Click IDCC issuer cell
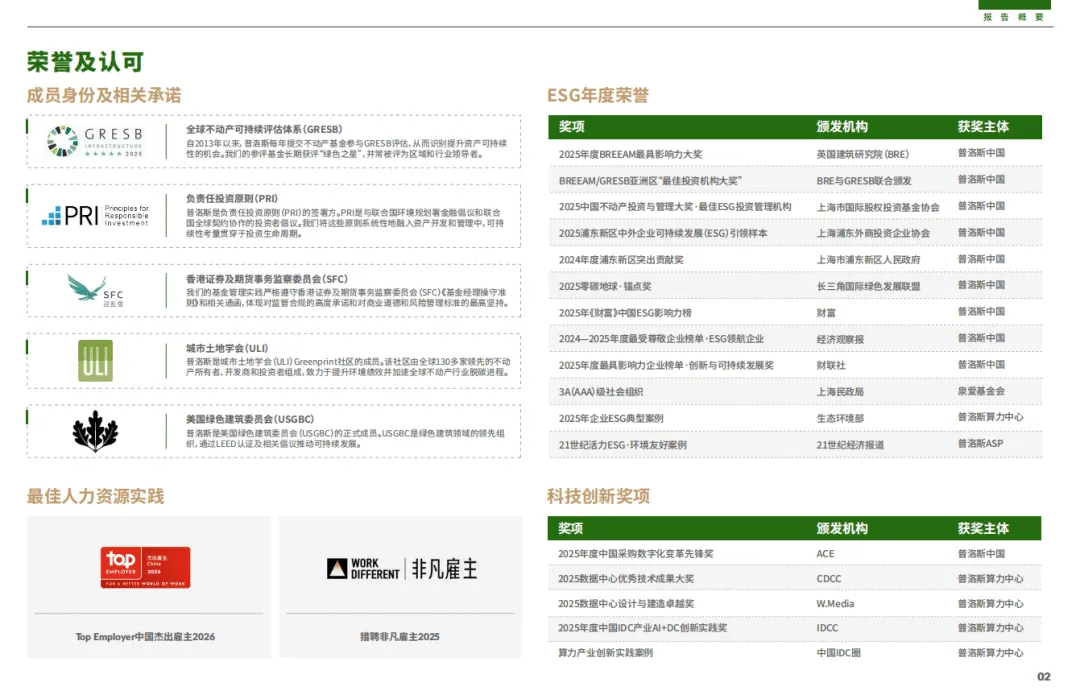This screenshot has height=699, width=1080. [x=827, y=628]
